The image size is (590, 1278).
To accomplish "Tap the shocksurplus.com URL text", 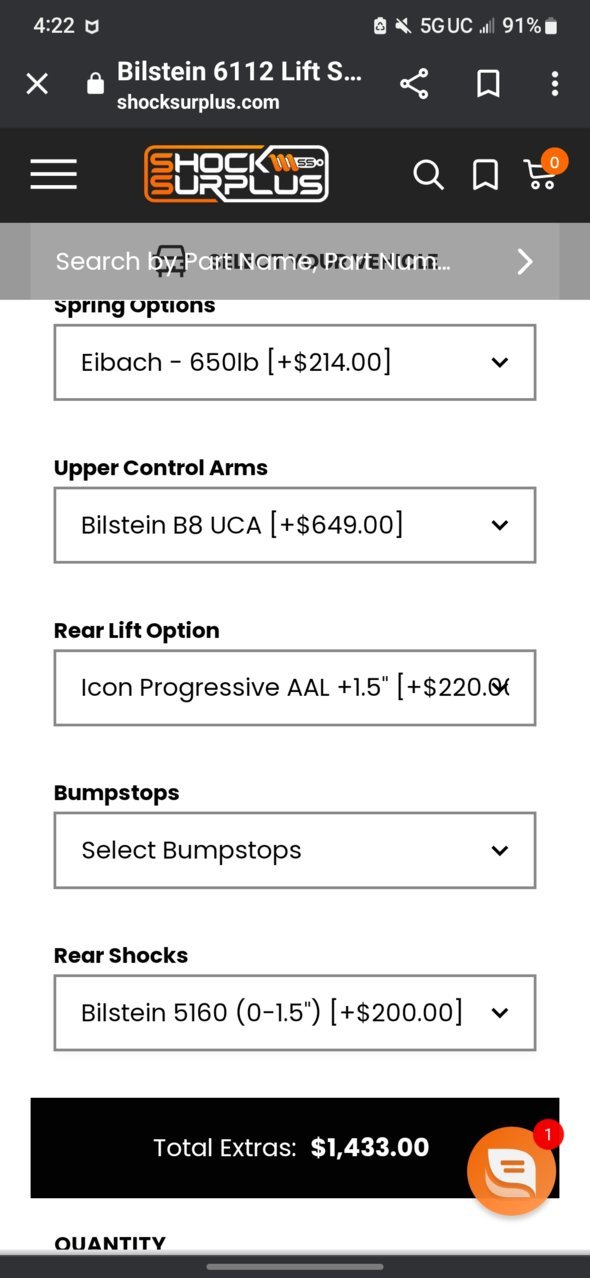I will coord(198,102).
